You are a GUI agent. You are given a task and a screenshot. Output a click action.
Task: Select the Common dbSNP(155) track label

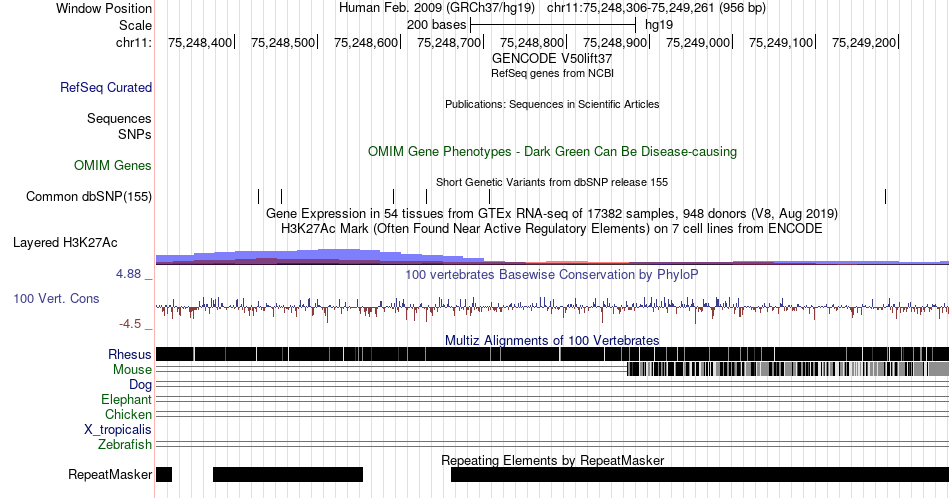click(x=89, y=196)
